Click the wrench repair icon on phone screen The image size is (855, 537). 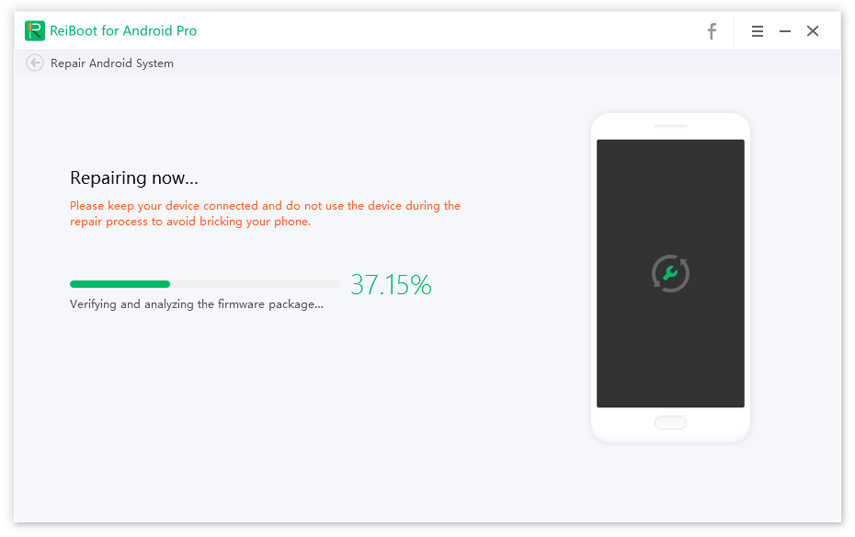click(x=670, y=273)
